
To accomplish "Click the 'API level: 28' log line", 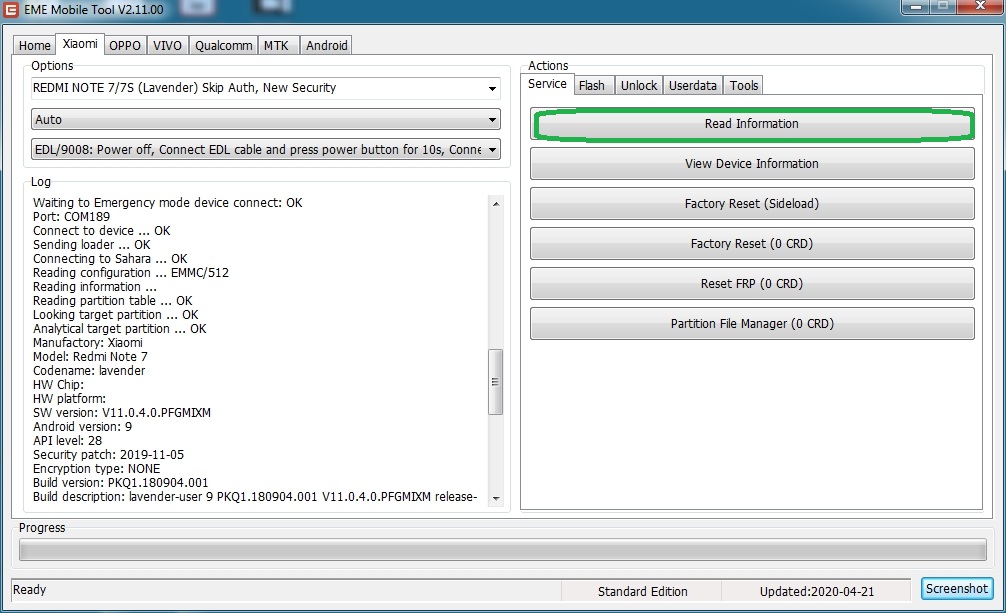I will coord(67,441).
